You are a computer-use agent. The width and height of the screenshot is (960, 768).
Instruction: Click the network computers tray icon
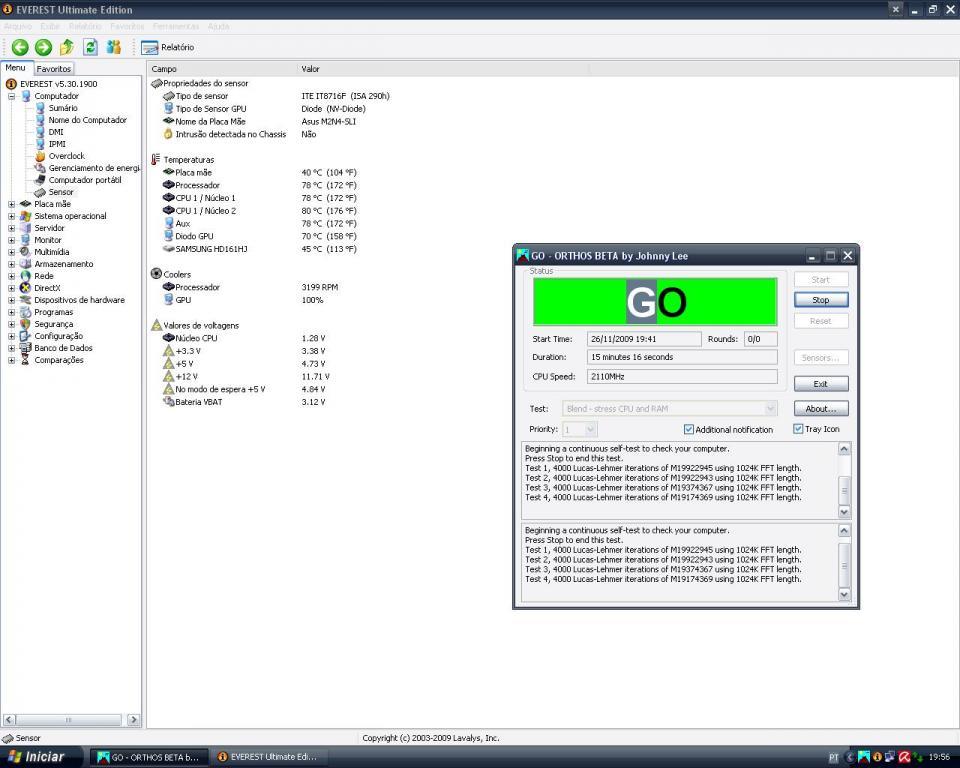[x=890, y=757]
